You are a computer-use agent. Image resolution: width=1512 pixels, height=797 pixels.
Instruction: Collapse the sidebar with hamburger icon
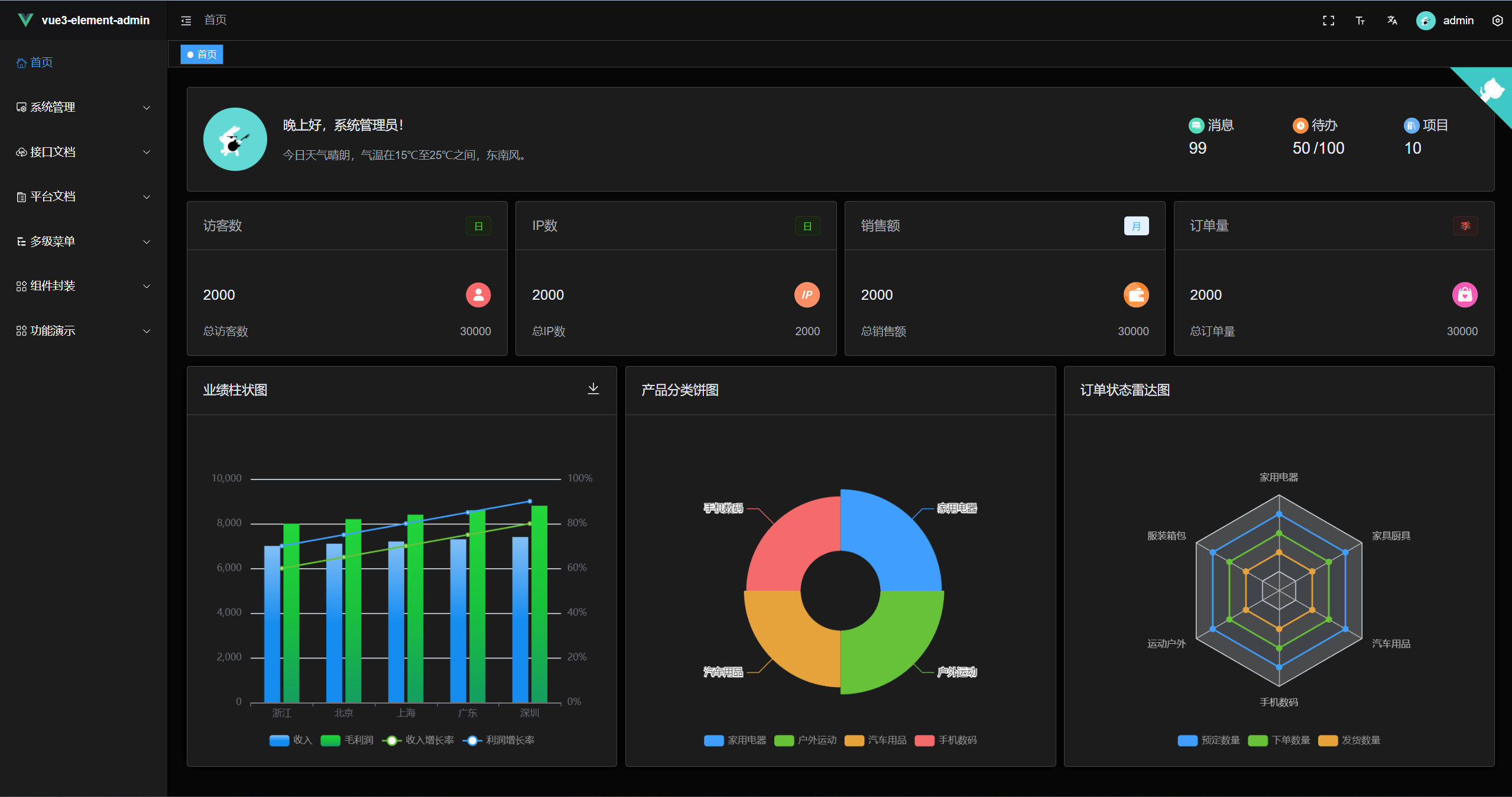[x=186, y=21]
